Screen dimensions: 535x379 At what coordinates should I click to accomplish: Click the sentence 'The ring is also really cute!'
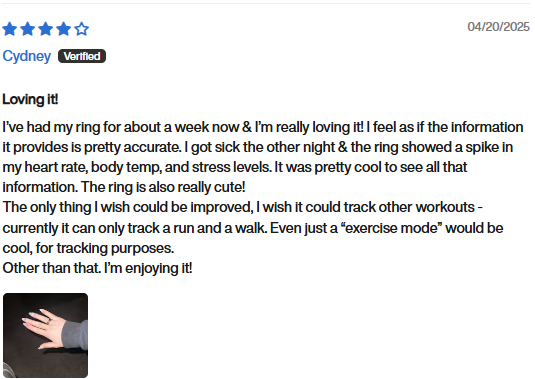click(163, 187)
